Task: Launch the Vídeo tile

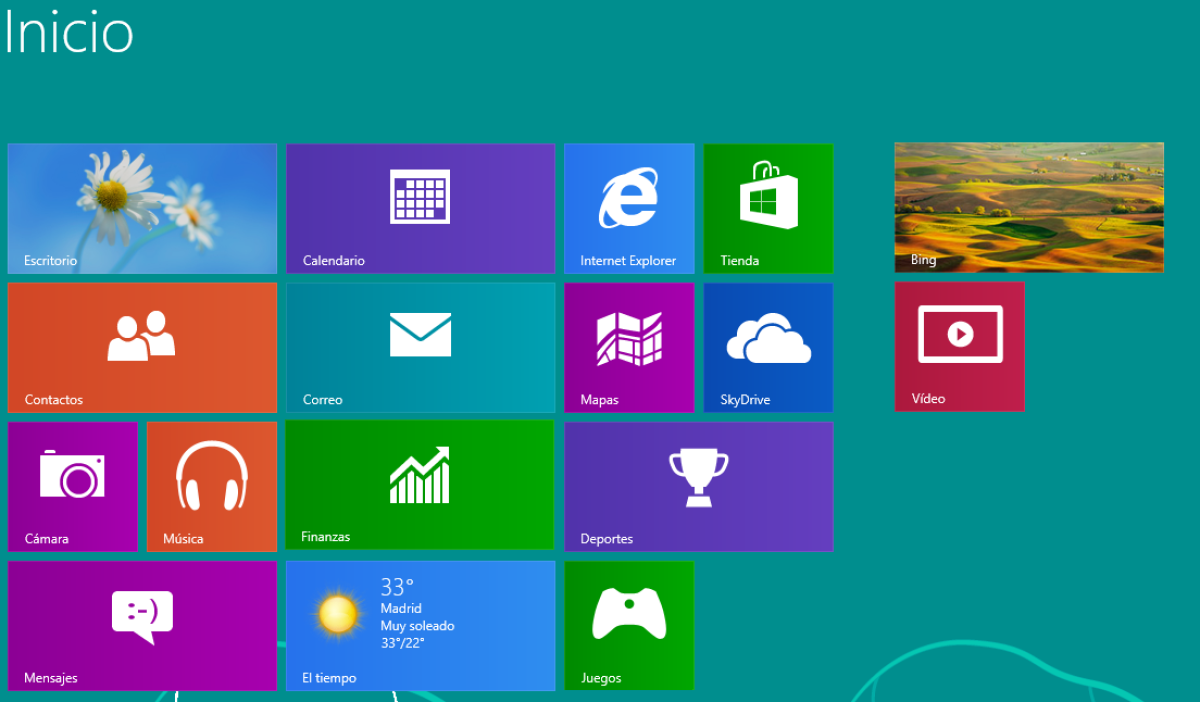Action: (959, 346)
